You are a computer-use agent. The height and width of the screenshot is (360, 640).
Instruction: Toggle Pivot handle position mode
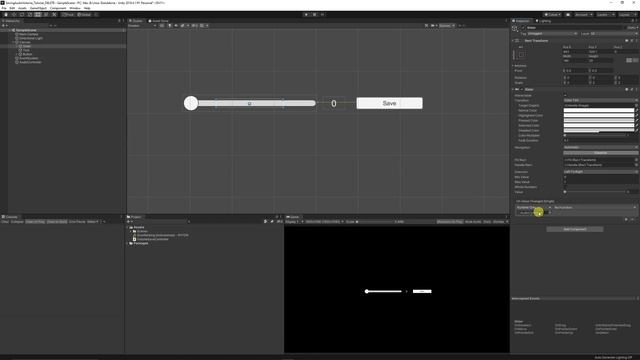click(68, 15)
